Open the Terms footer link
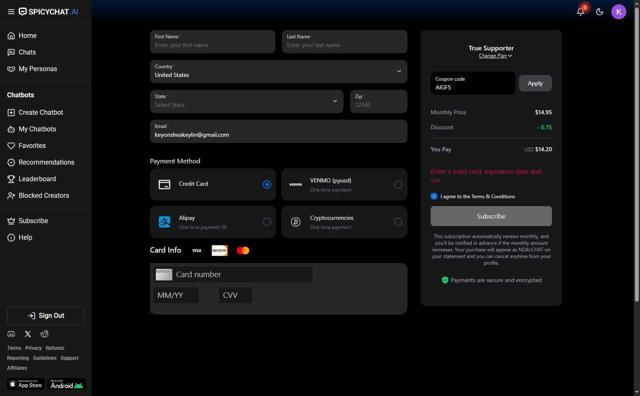Image resolution: width=640 pixels, height=396 pixels. 14,348
